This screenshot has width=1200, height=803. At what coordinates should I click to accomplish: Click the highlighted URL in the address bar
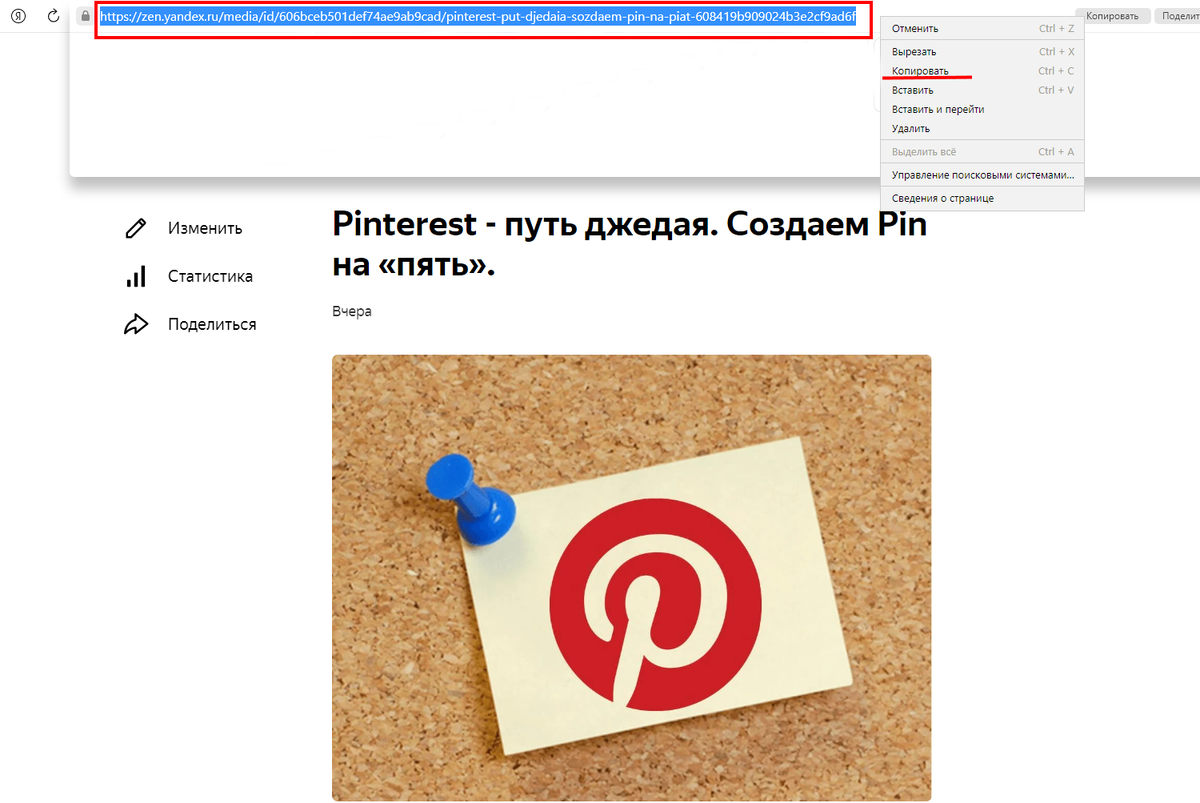point(477,16)
